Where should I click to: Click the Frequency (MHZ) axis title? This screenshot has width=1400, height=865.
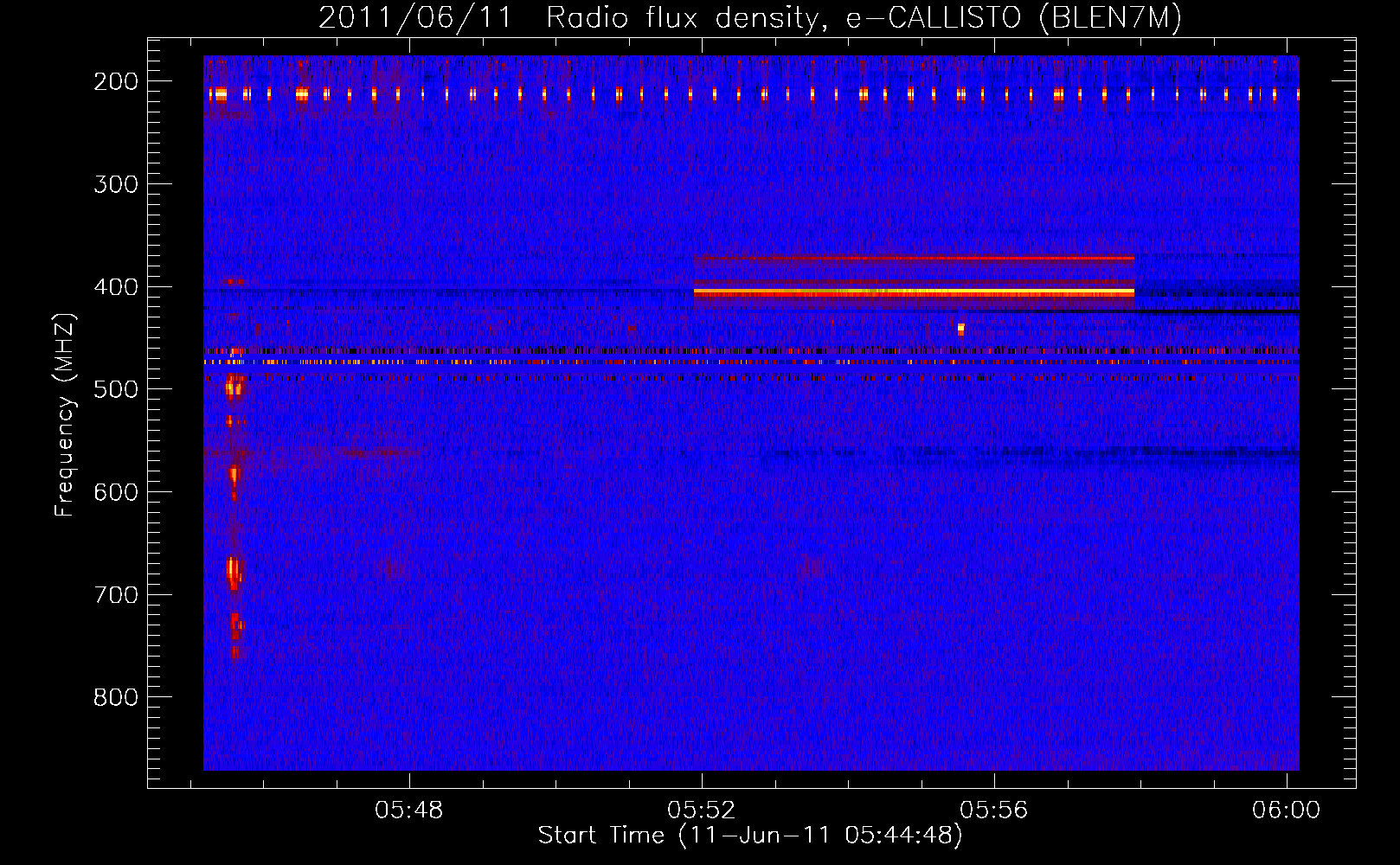point(65,414)
